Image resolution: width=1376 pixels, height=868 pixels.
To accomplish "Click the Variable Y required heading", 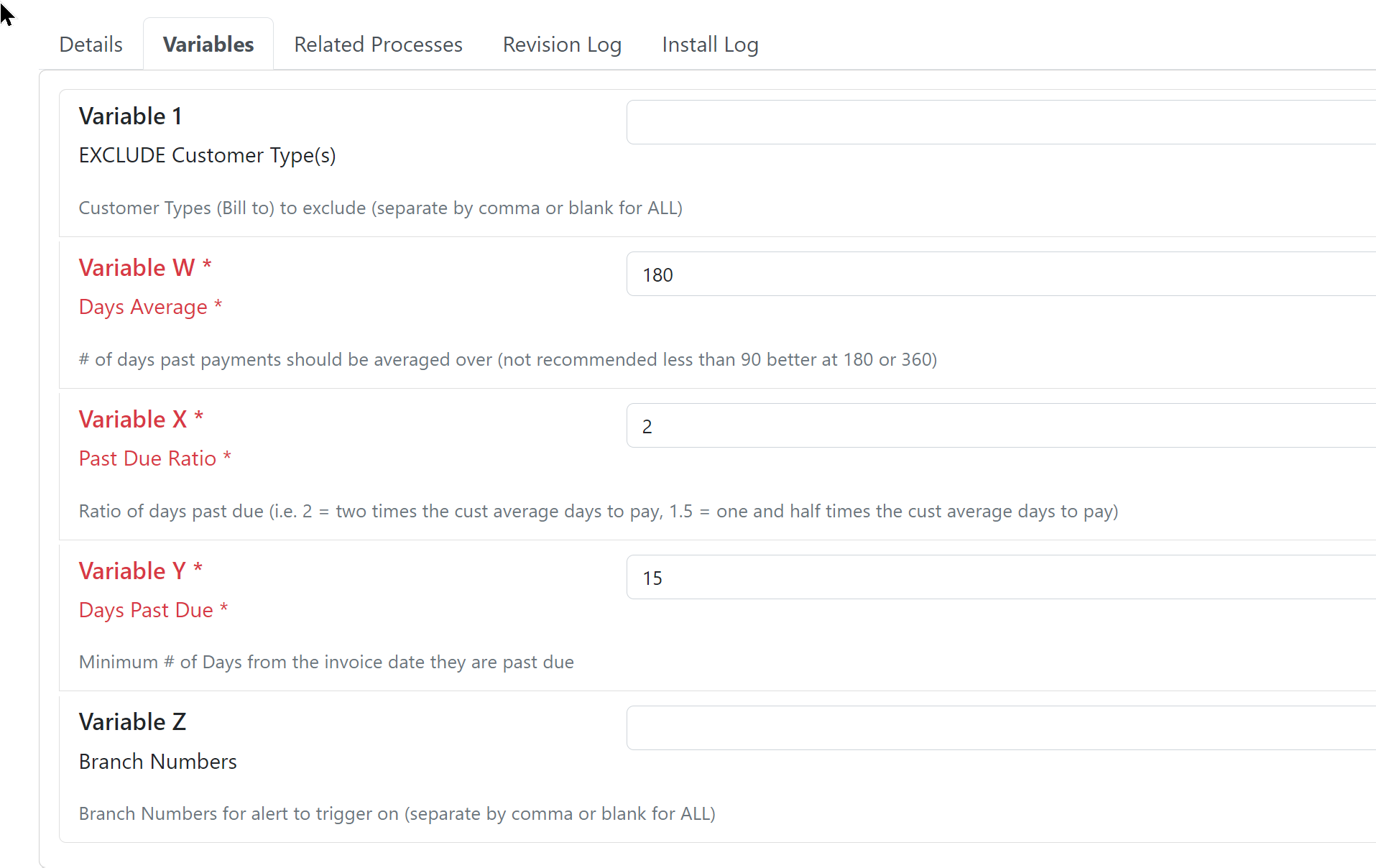I will [141, 571].
